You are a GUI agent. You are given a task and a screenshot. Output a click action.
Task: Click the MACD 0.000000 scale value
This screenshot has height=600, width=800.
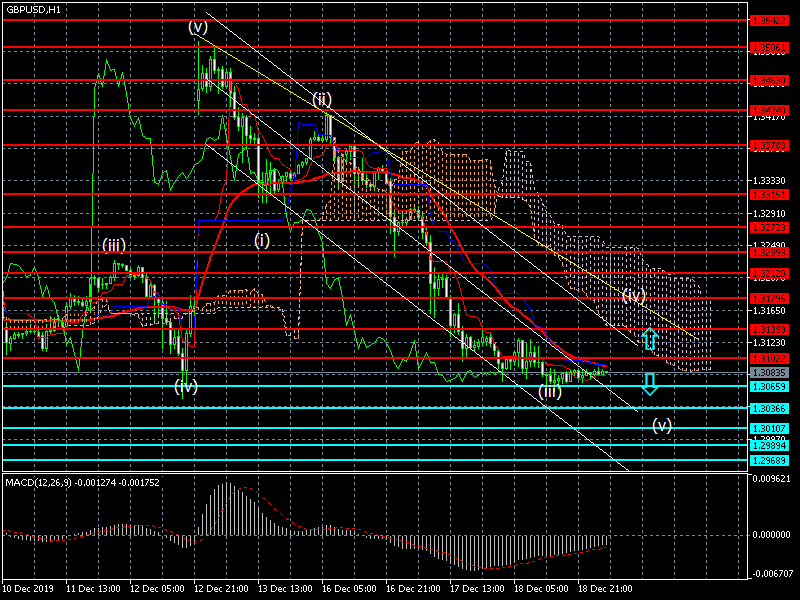773,536
